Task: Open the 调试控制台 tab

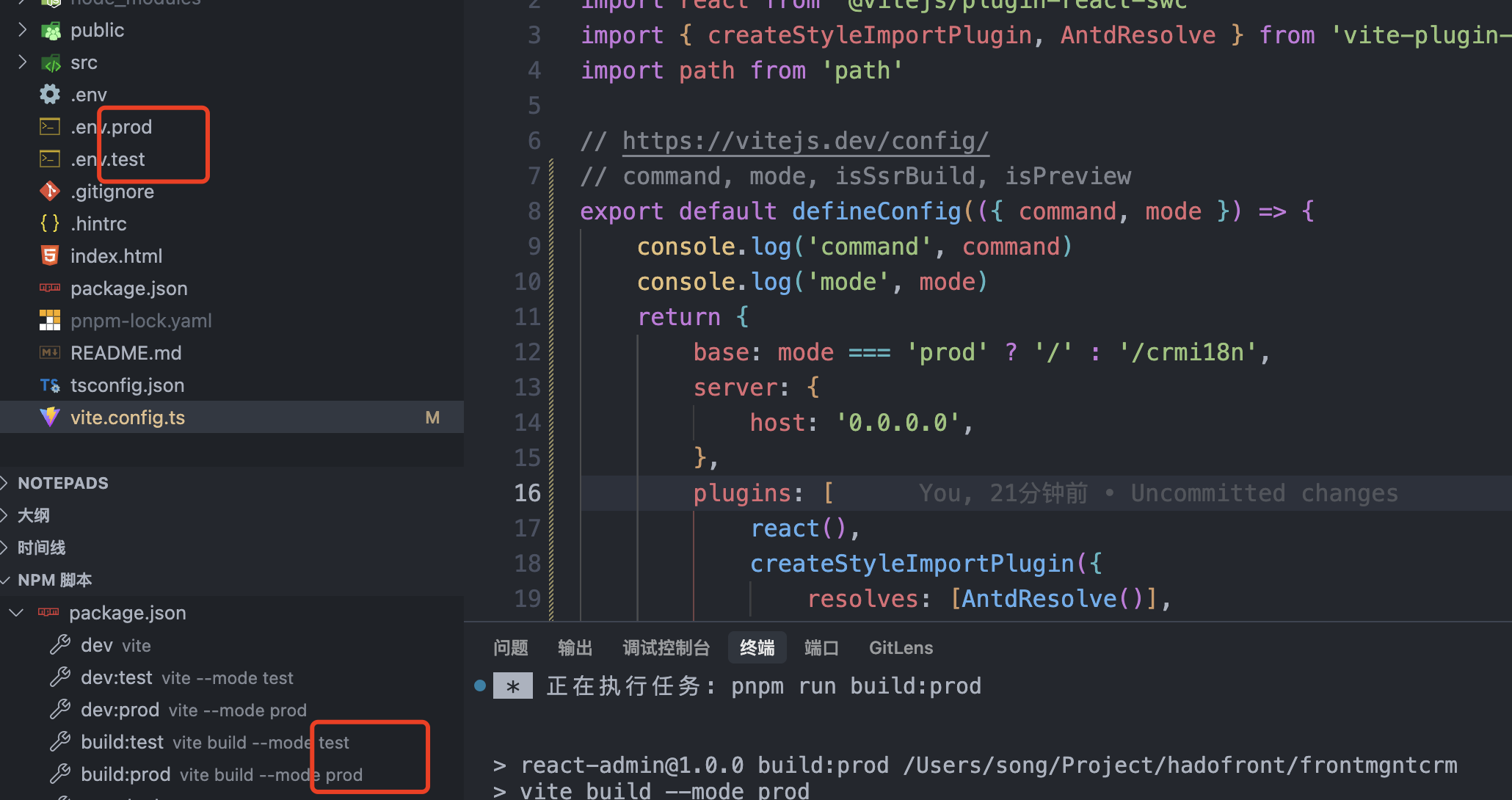Action: point(666,648)
